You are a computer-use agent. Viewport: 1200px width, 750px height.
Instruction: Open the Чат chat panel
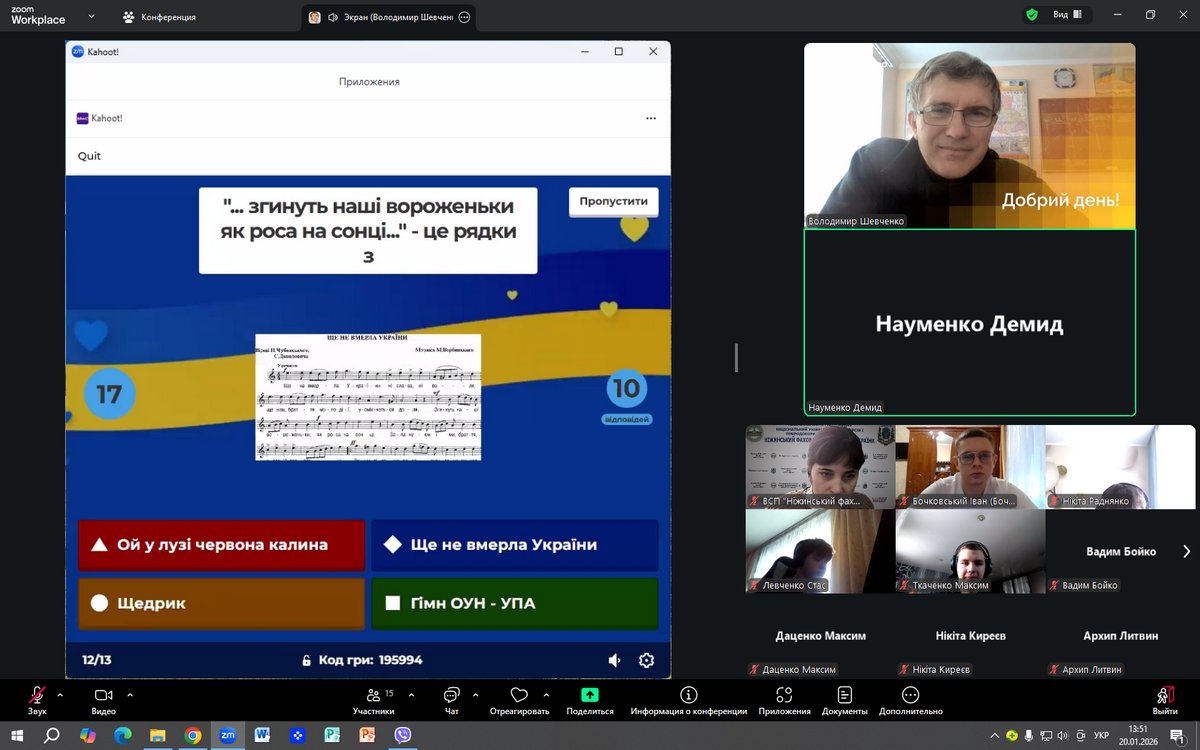tap(451, 695)
